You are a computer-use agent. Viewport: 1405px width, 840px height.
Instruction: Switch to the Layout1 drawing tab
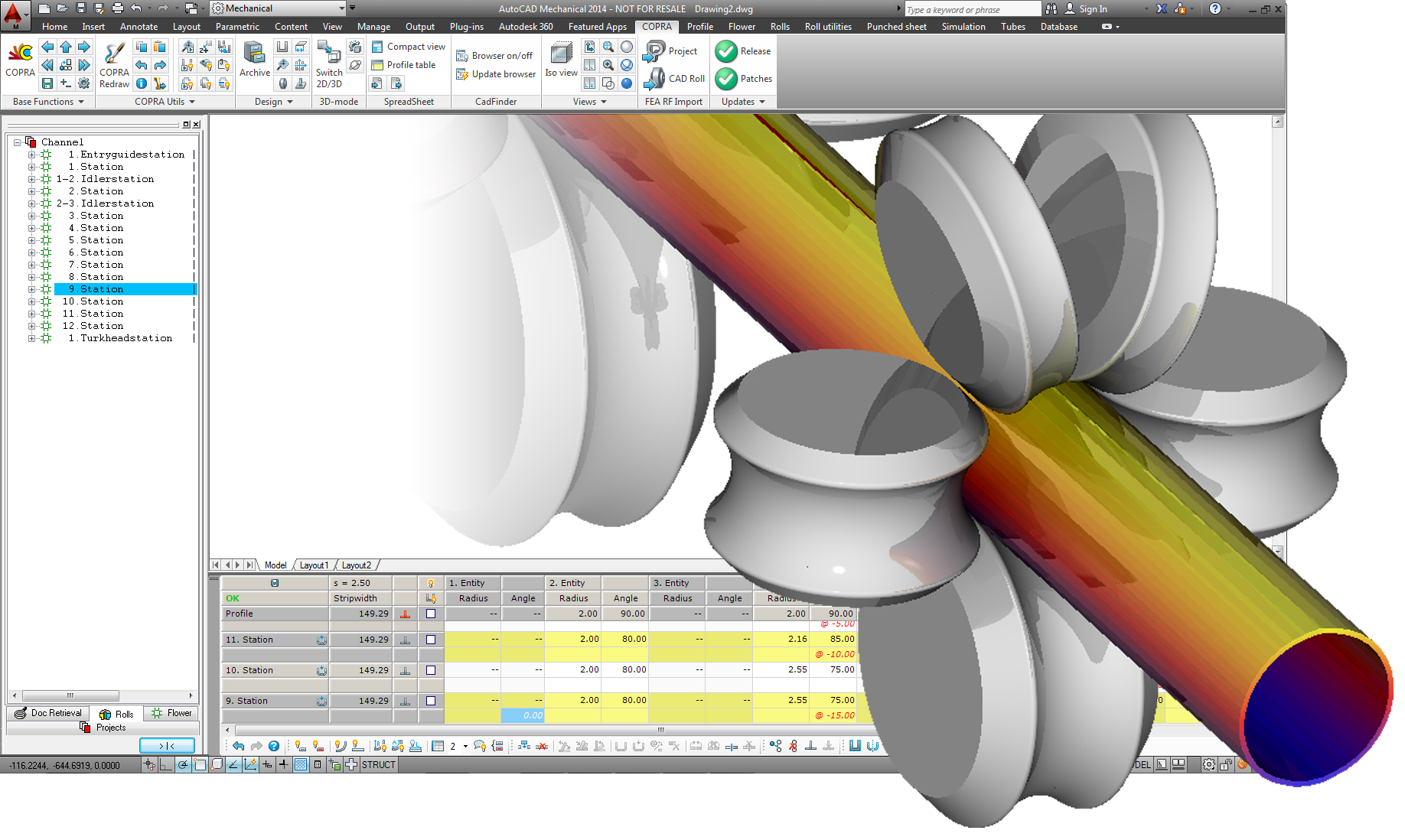[x=314, y=565]
